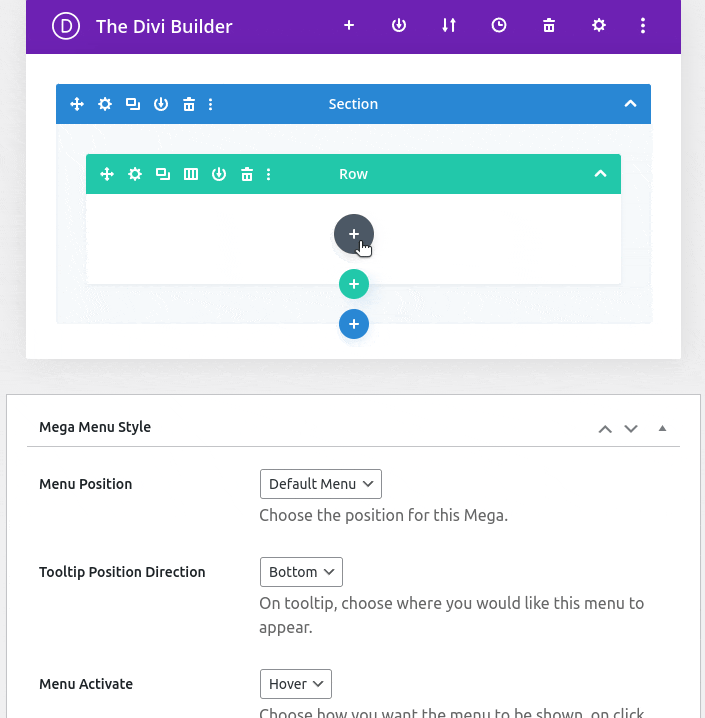Screen dimensions: 705x718
Task: Click the Row bar label
Action: [353, 174]
